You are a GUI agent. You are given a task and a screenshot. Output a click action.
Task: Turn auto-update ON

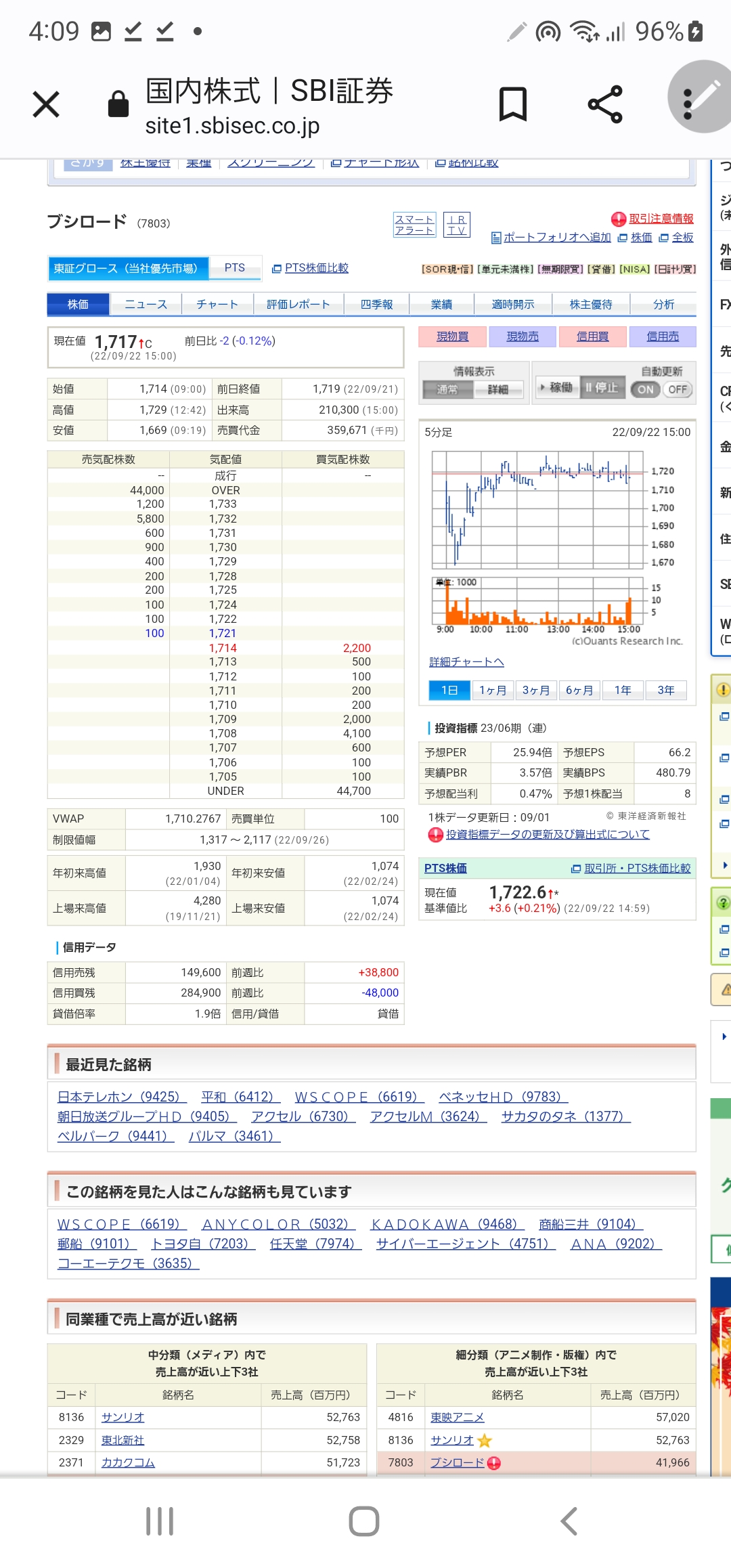coord(645,389)
